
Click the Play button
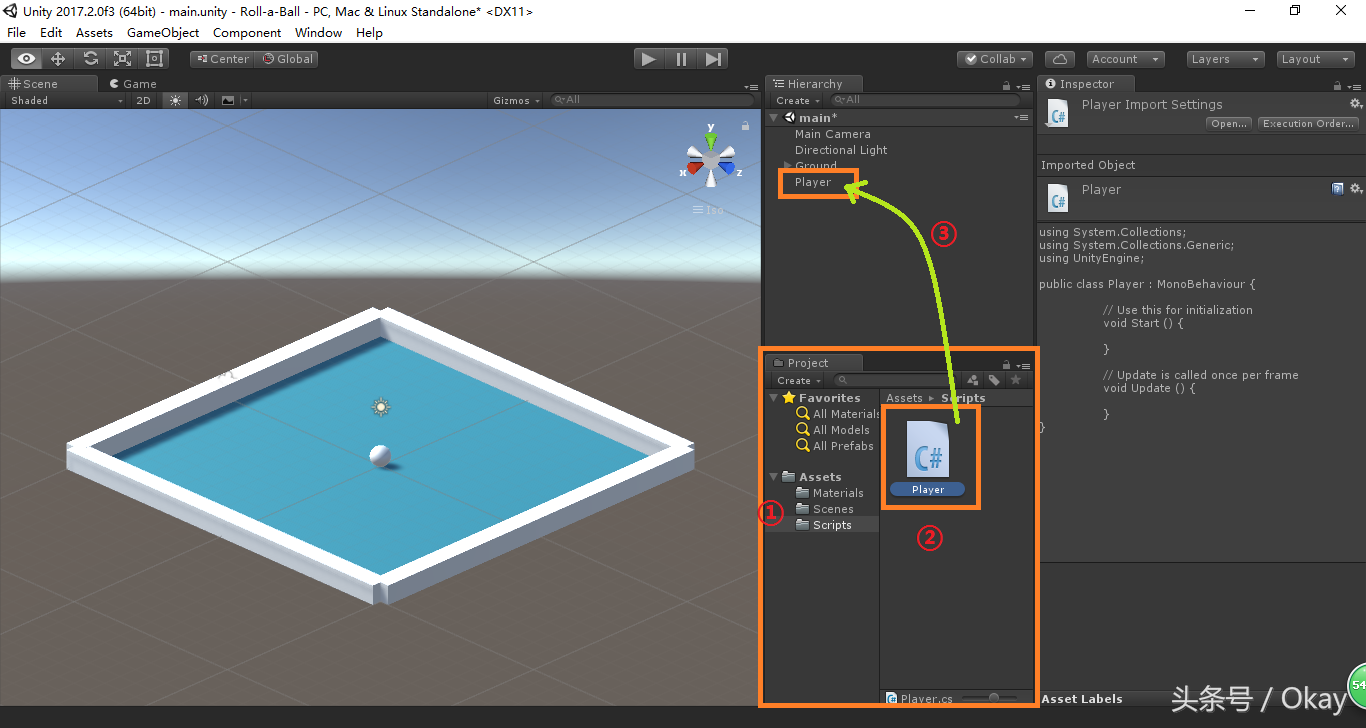click(649, 59)
